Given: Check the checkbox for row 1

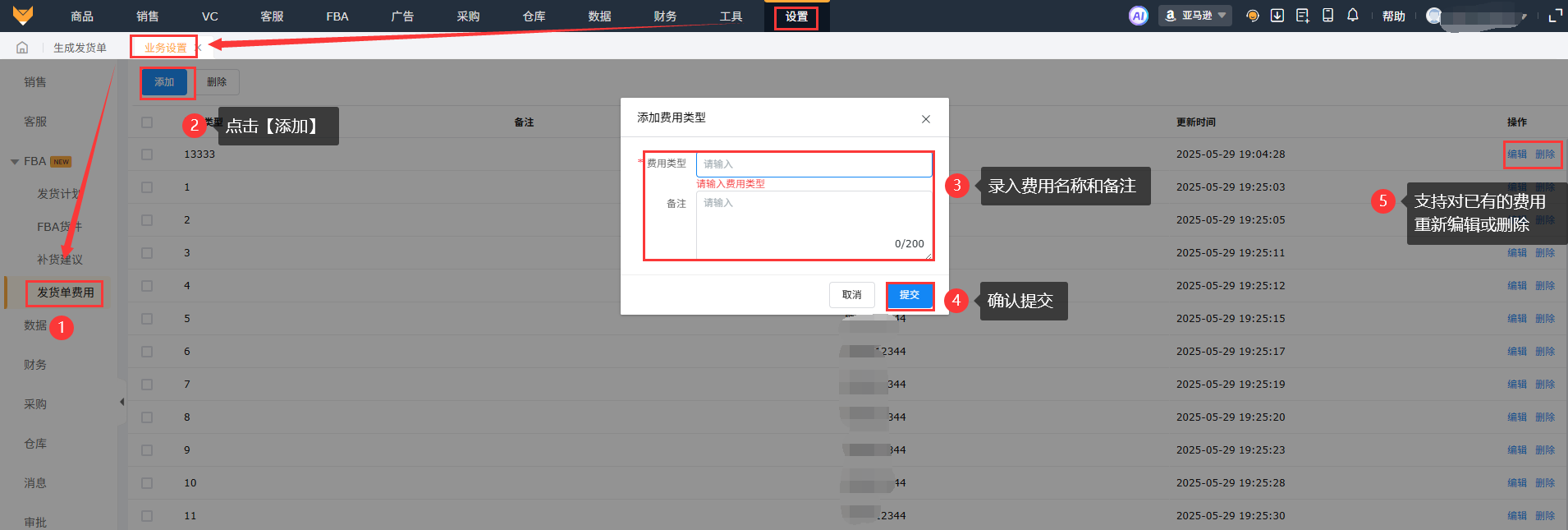Looking at the screenshot, I should click(x=147, y=187).
